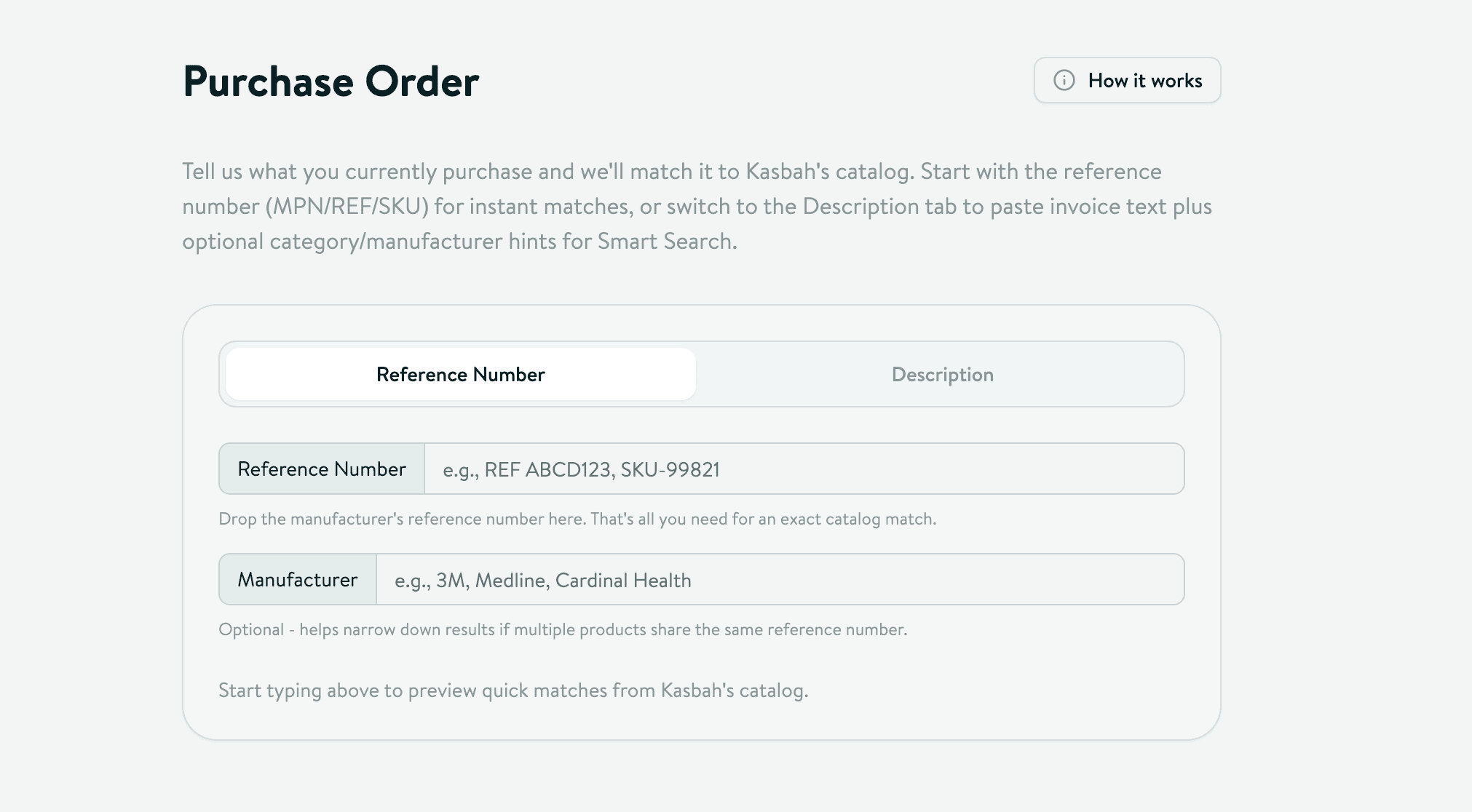
Task: Click placeholder text REF ABCD123, SKU-99821
Action: pyautogui.click(x=580, y=470)
